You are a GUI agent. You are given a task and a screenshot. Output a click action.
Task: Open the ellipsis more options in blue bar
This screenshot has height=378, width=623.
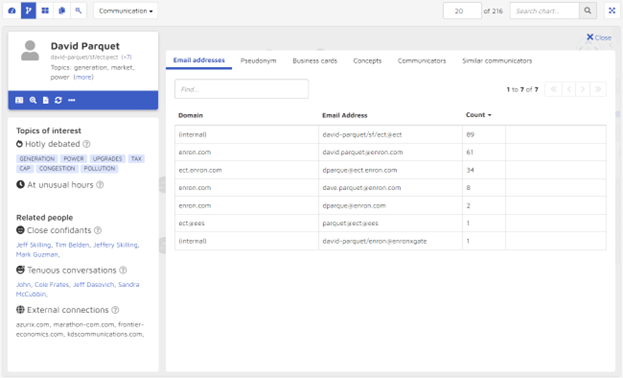click(x=72, y=100)
